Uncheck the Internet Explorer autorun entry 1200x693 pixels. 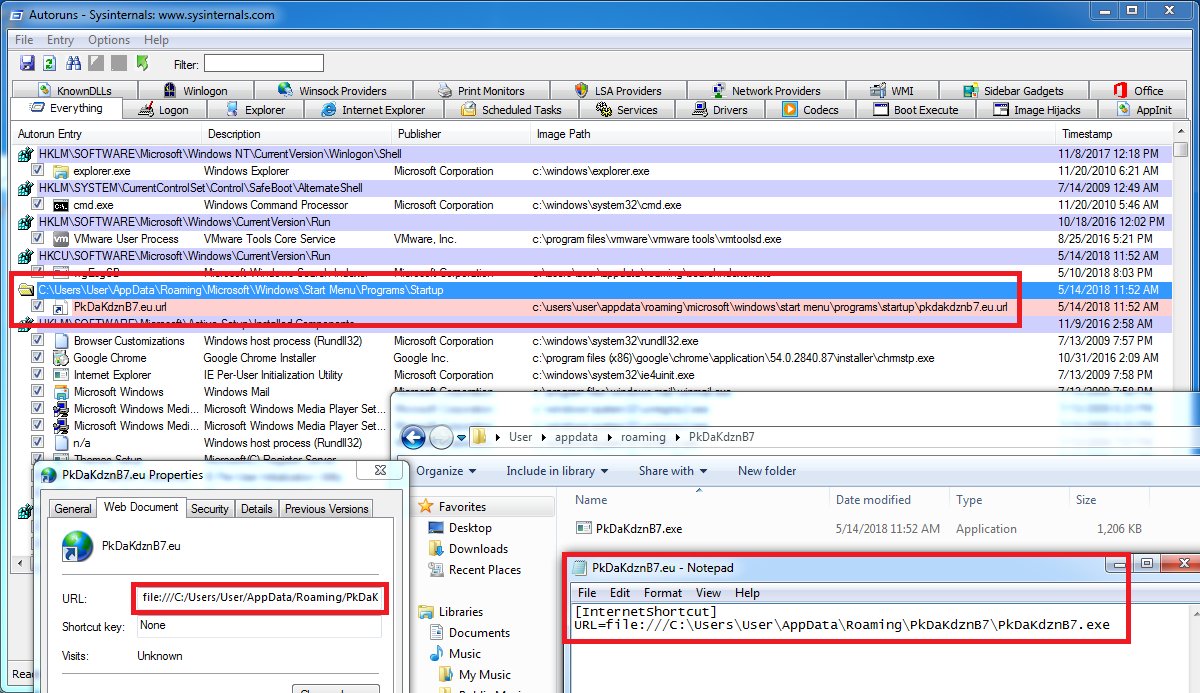(x=38, y=375)
